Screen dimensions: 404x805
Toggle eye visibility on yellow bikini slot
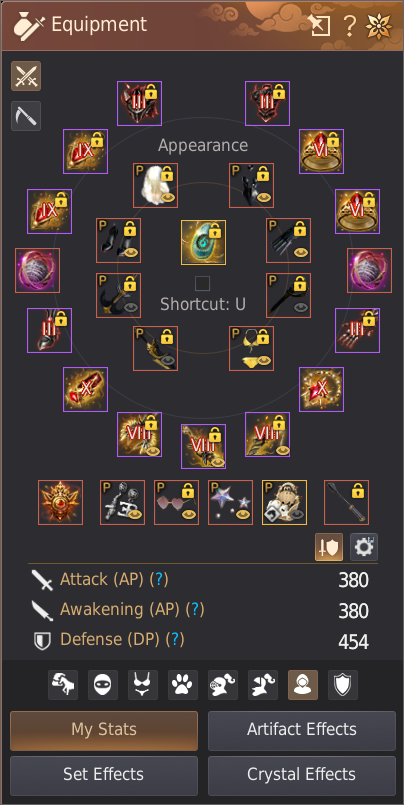[x=263, y=360]
